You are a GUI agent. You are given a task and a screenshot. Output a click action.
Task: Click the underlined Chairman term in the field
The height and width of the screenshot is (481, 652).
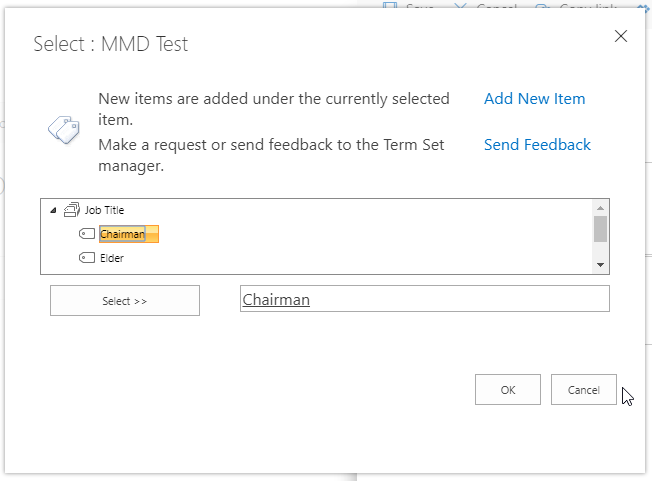276,299
